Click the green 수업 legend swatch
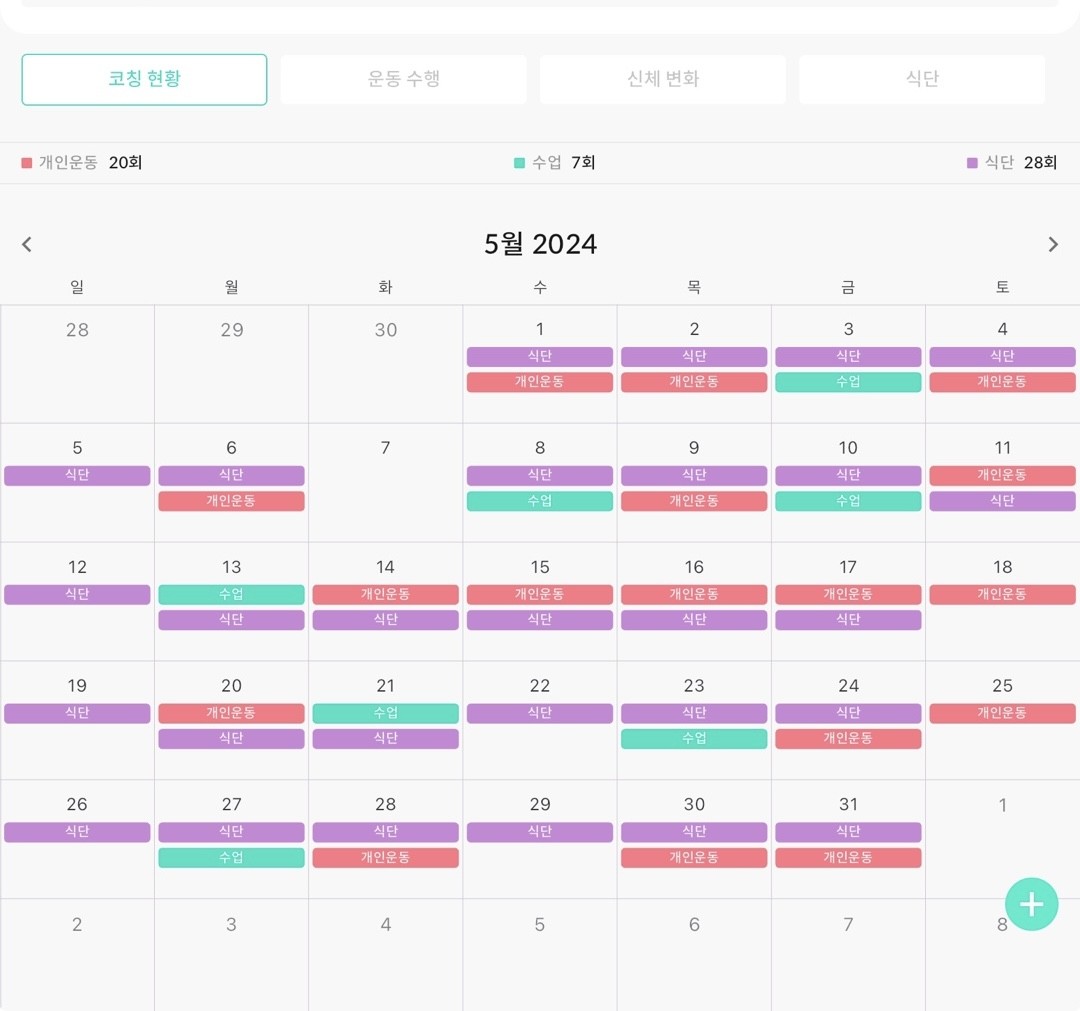Viewport: 1080px width, 1011px height. 519,163
